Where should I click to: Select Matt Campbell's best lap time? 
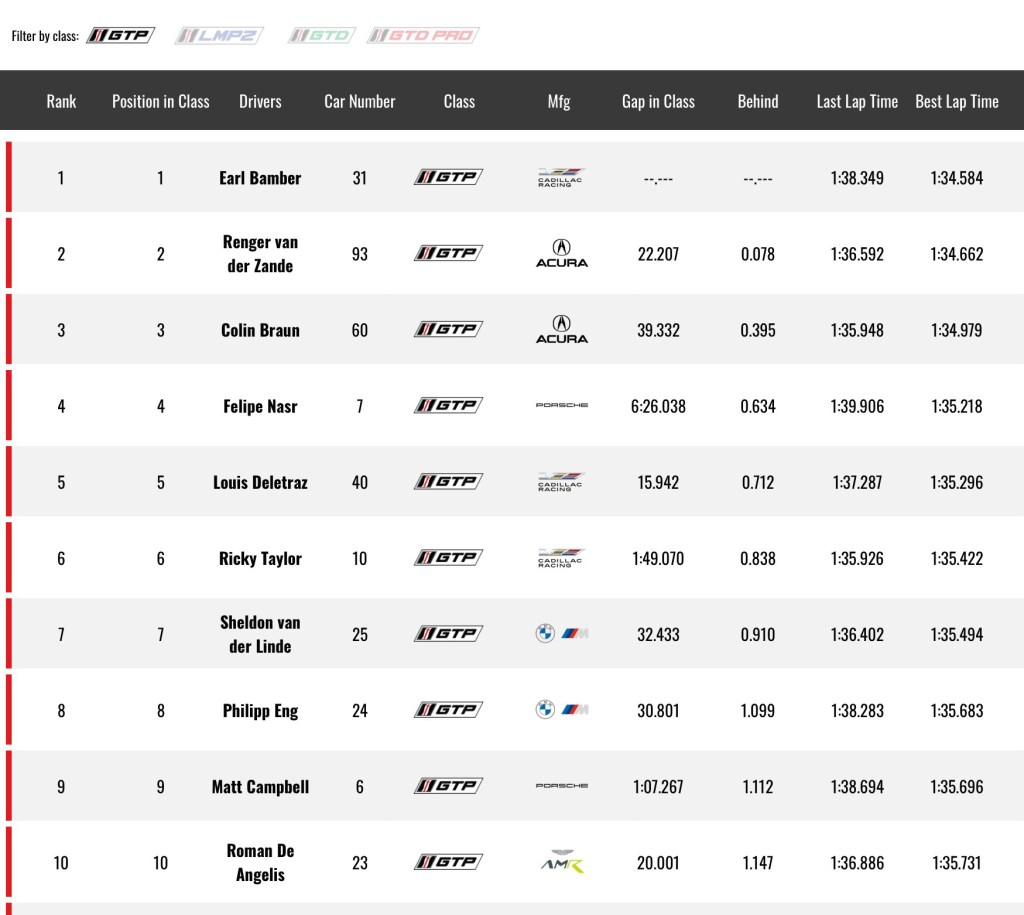957,786
